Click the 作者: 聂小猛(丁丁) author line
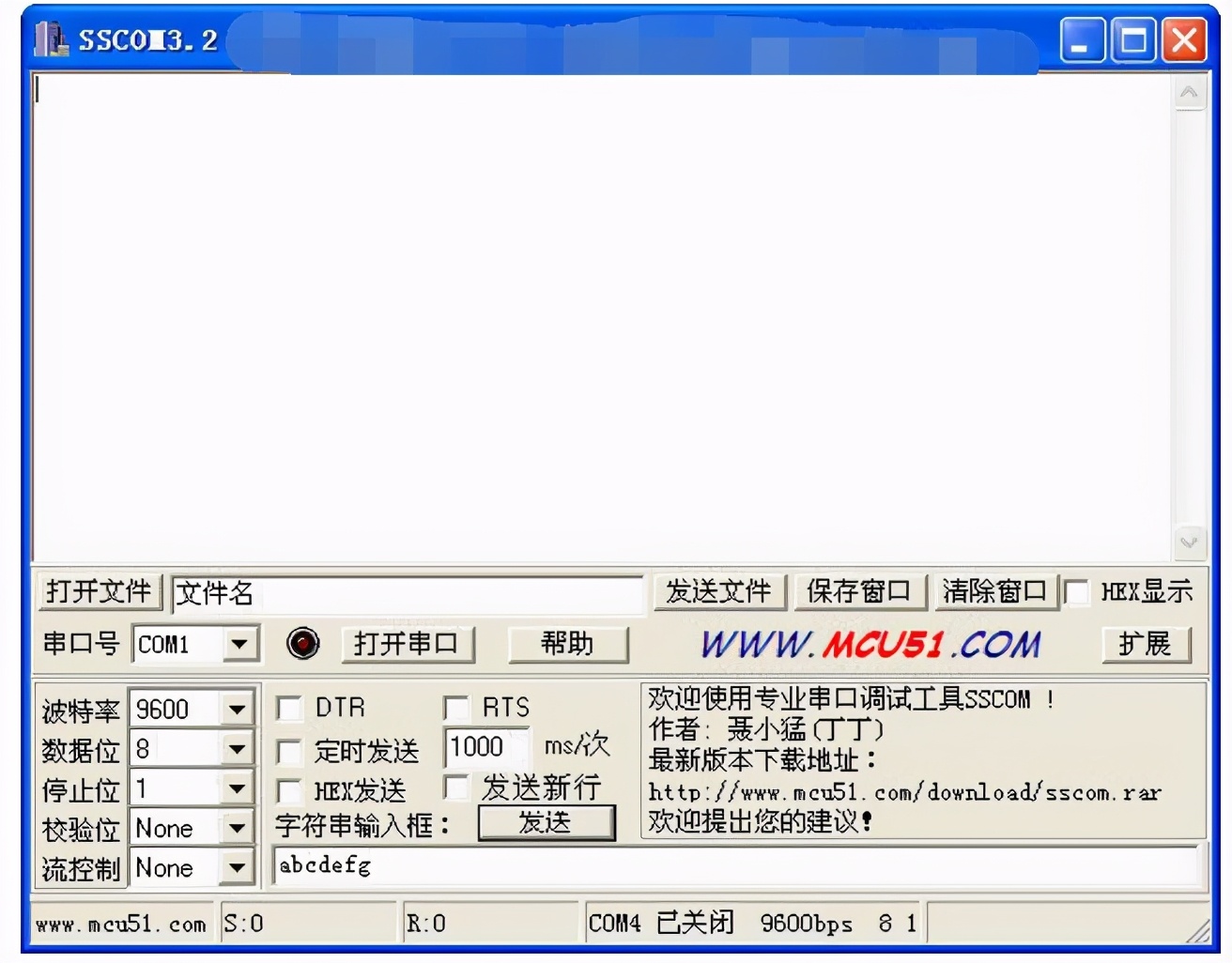1232x963 pixels. tap(766, 729)
